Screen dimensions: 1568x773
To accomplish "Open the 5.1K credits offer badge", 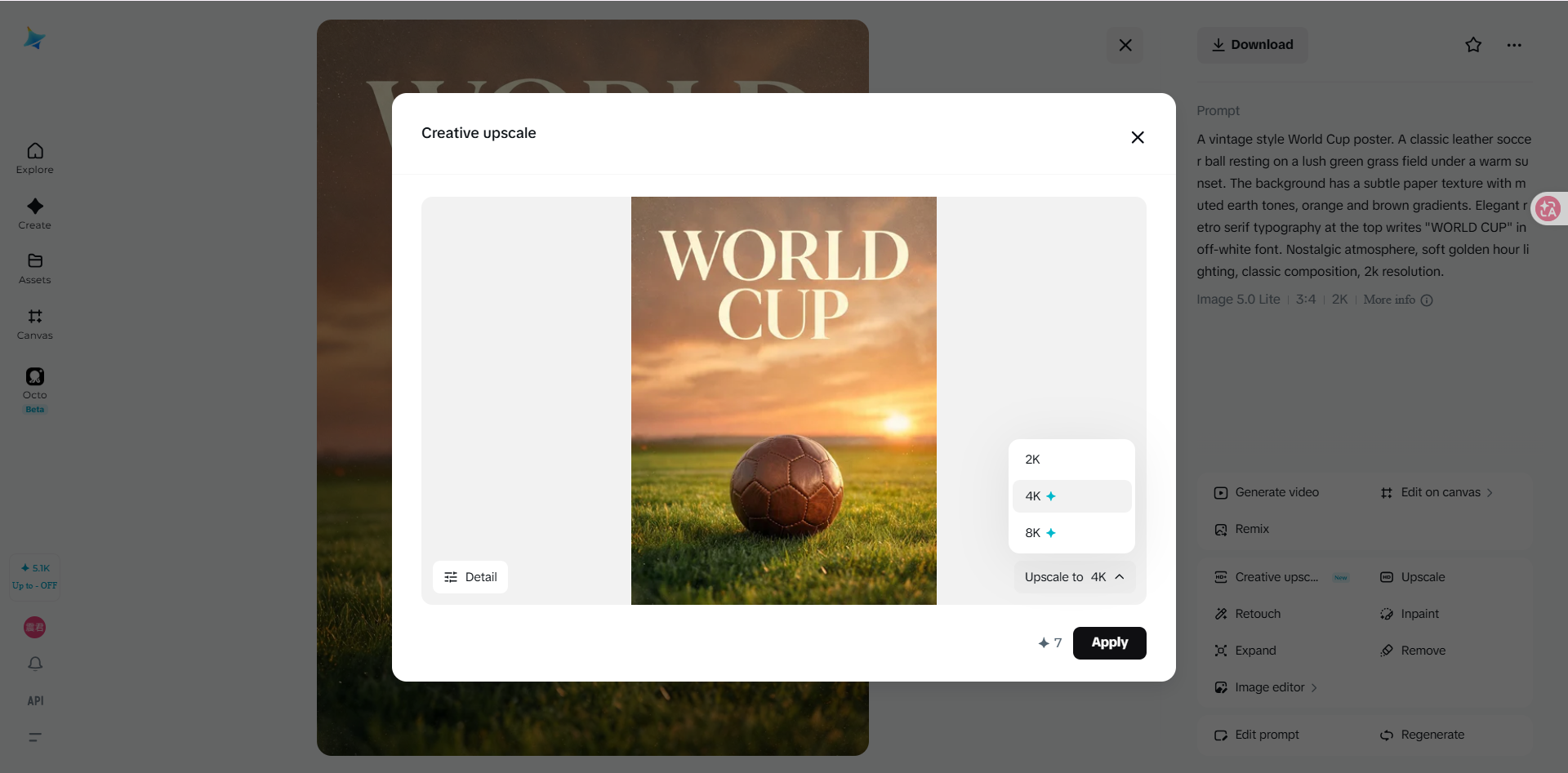I will point(35,576).
